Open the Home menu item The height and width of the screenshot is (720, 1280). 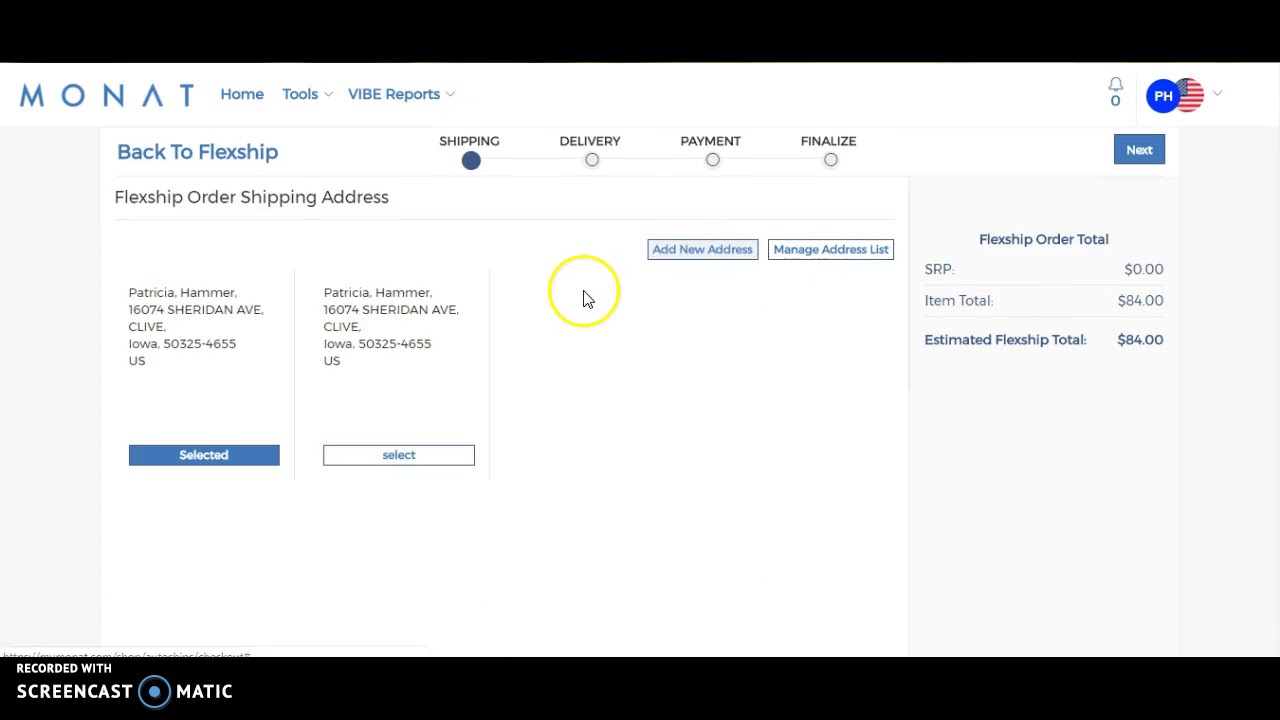pos(242,94)
